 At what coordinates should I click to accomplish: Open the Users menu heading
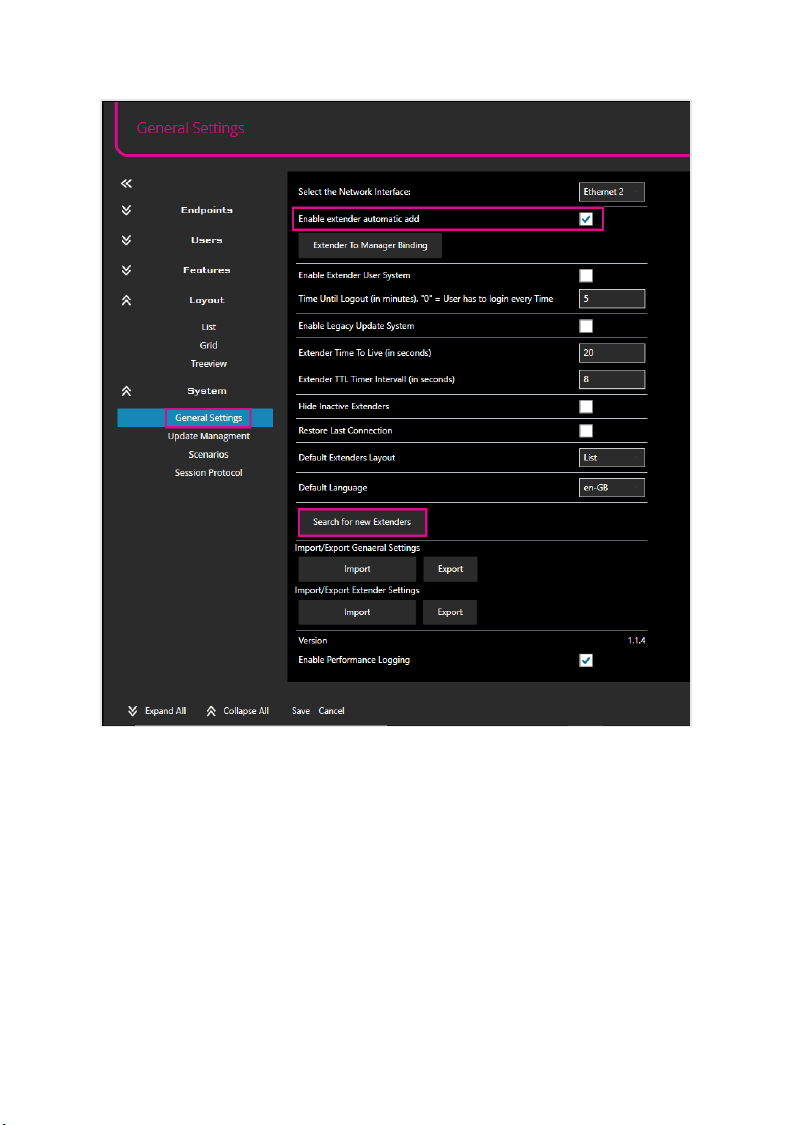pyautogui.click(x=207, y=240)
